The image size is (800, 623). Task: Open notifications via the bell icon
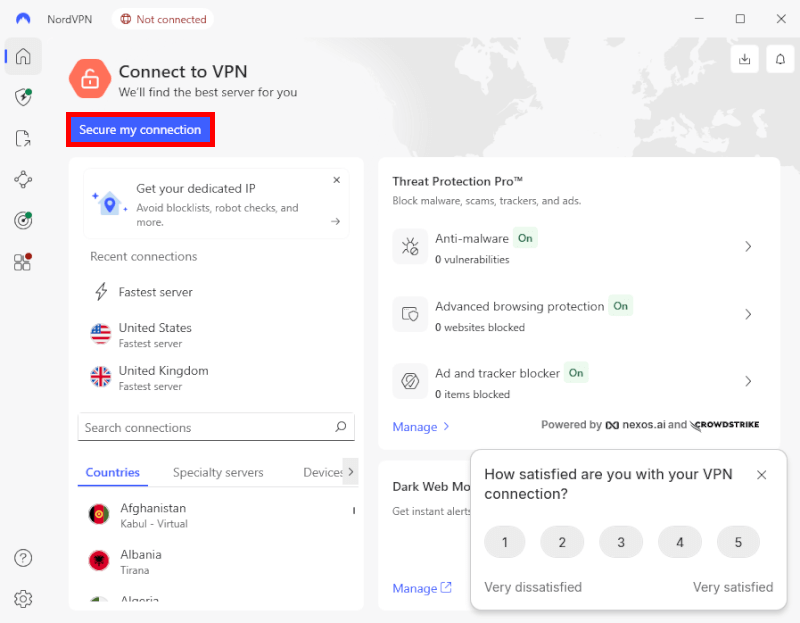pyautogui.click(x=780, y=59)
